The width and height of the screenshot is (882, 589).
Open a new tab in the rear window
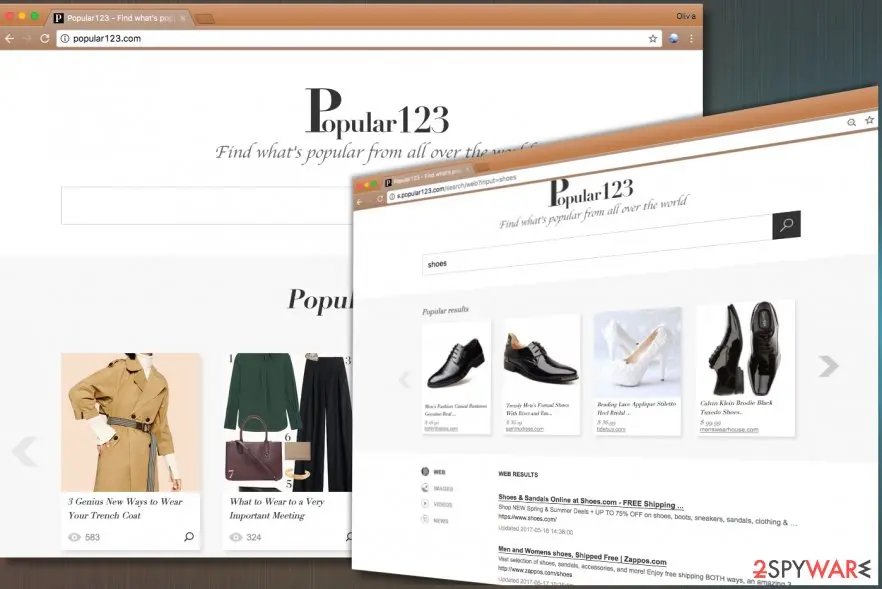[204, 19]
